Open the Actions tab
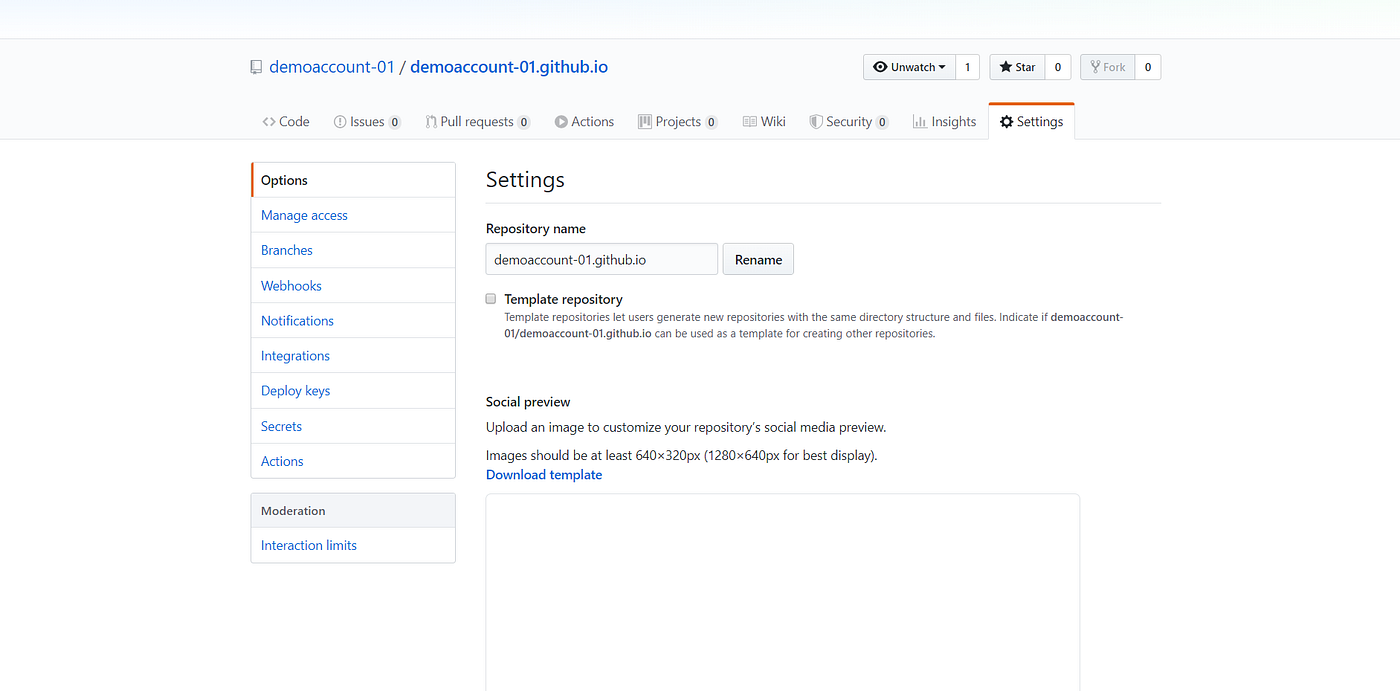Screen dimensions: 1400x691 584,120
